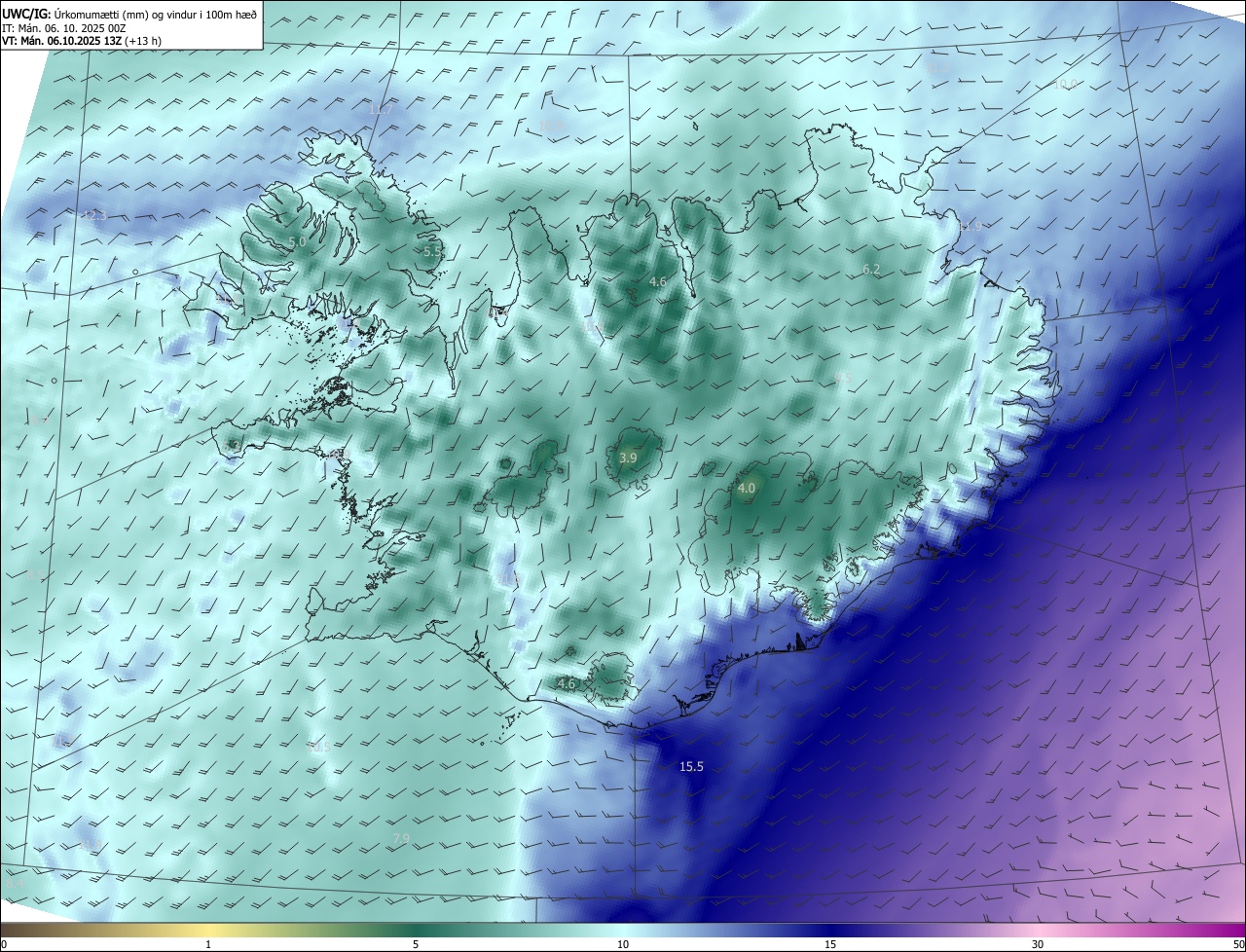1246x952 pixels.
Task: Click the 1 tick on the color scale
Action: pos(208,944)
